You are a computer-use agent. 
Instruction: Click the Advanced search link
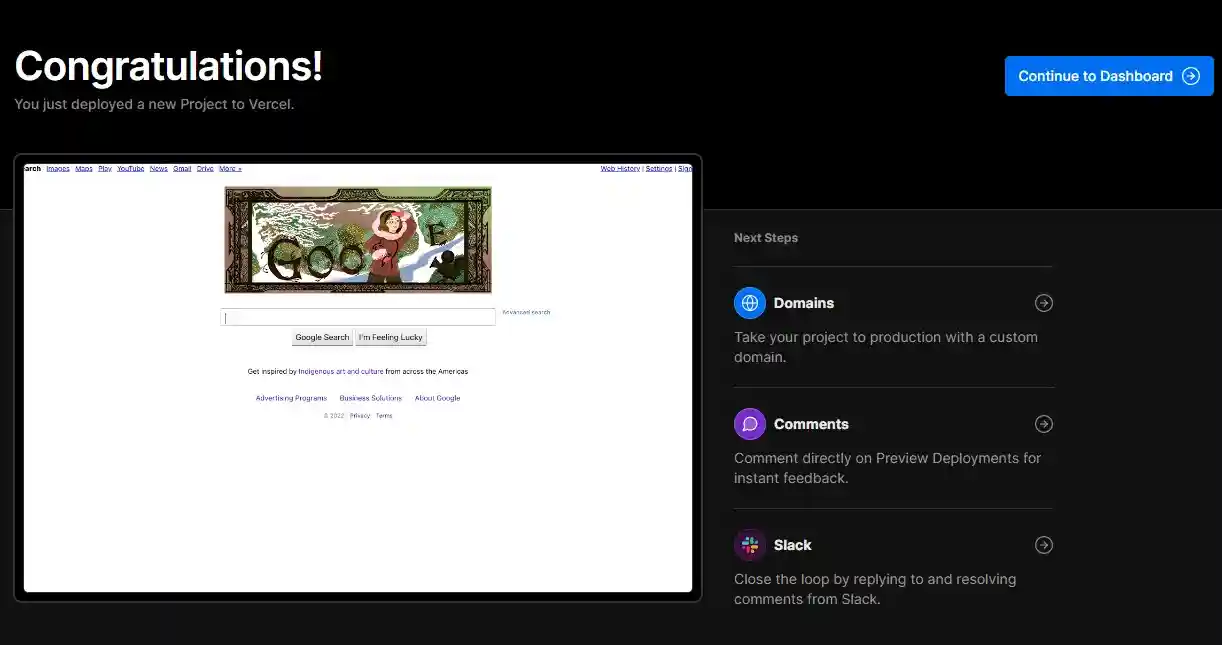click(526, 313)
